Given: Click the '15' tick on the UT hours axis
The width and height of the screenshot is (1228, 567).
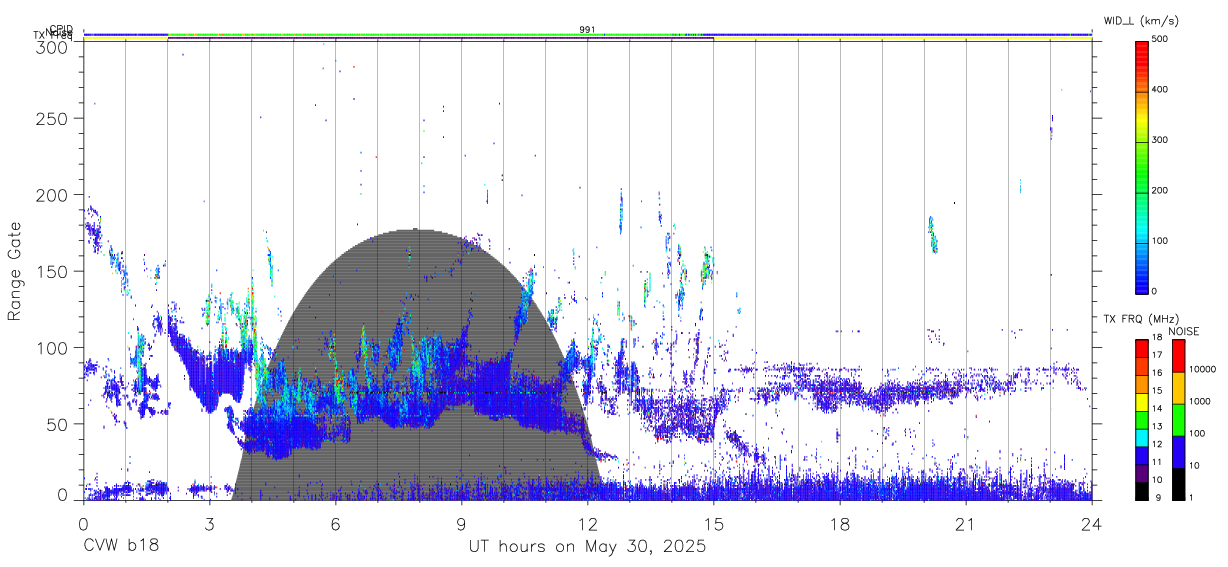Looking at the screenshot, I should coord(714,523).
